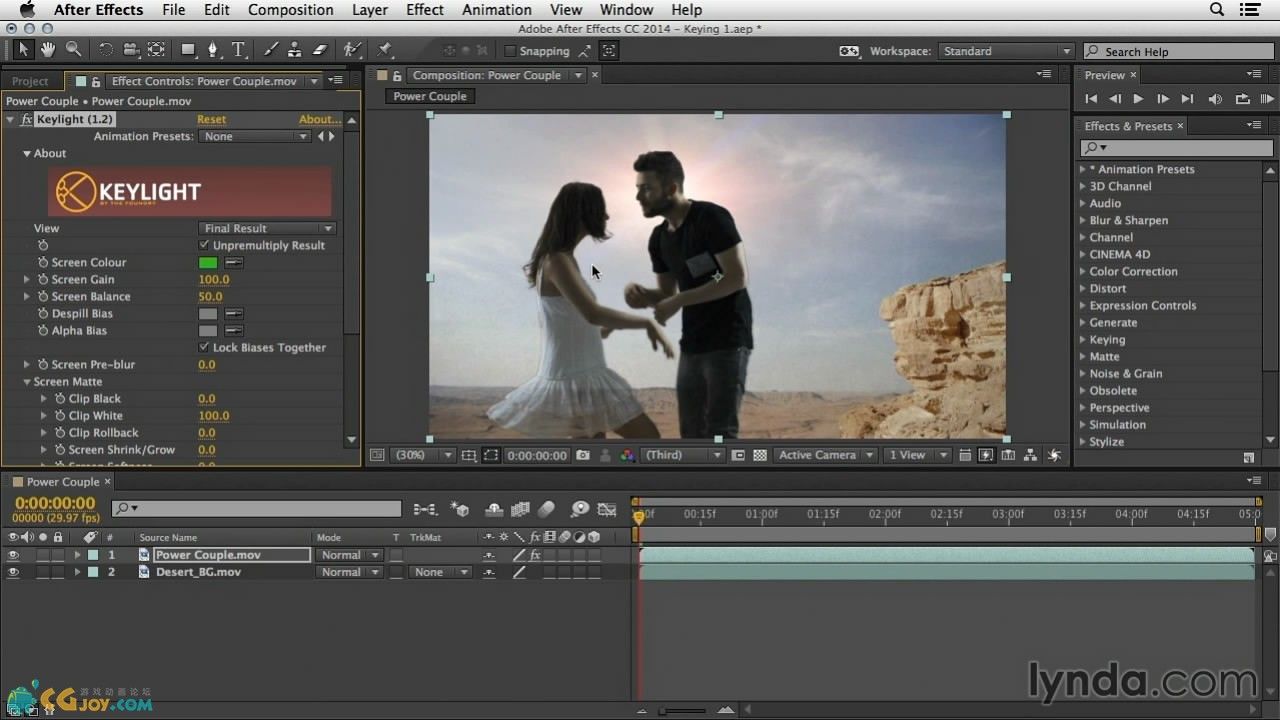The width and height of the screenshot is (1280, 720).
Task: Open the Workspace Standard dropdown
Action: [x=1005, y=51]
